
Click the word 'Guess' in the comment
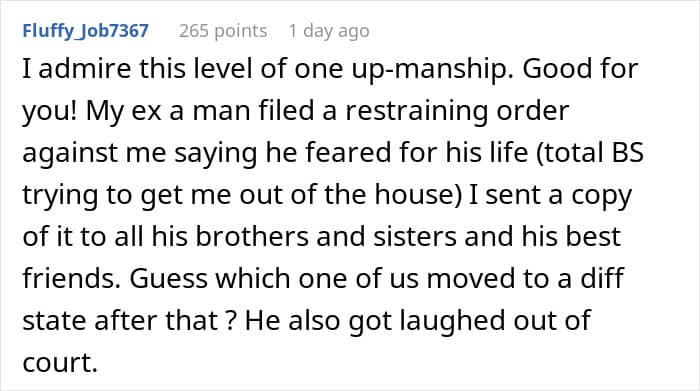(169, 279)
